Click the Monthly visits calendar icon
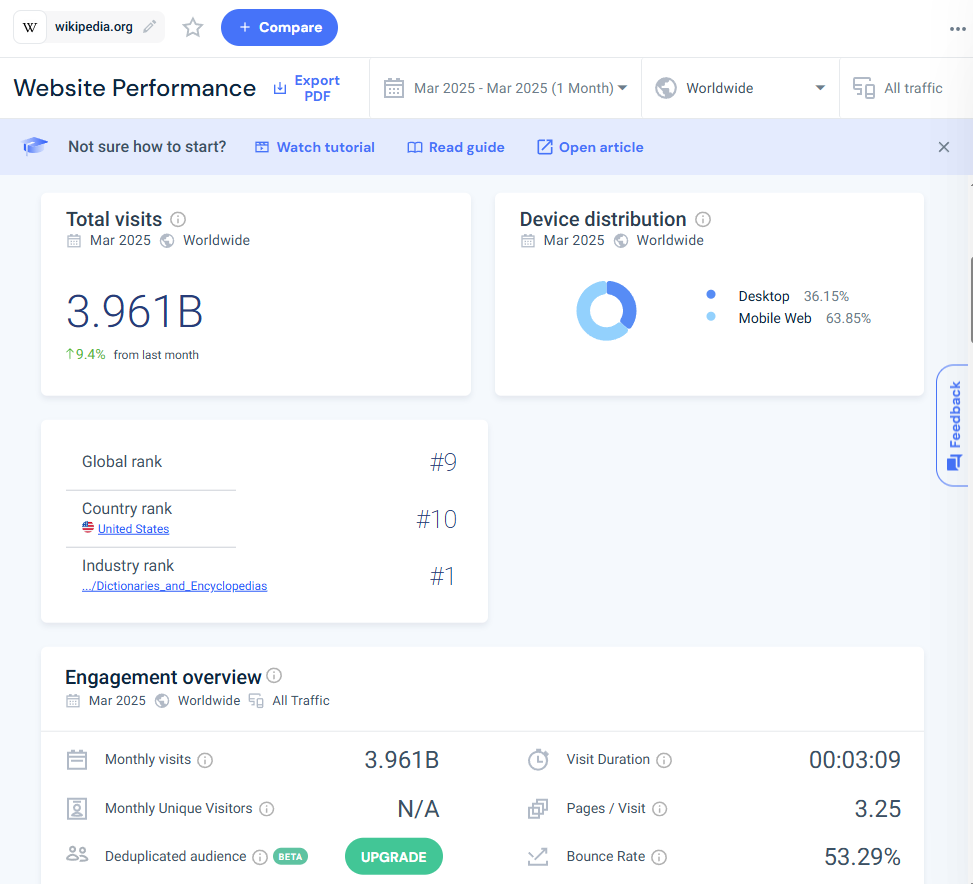Image resolution: width=973 pixels, height=884 pixels. pyautogui.click(x=77, y=760)
